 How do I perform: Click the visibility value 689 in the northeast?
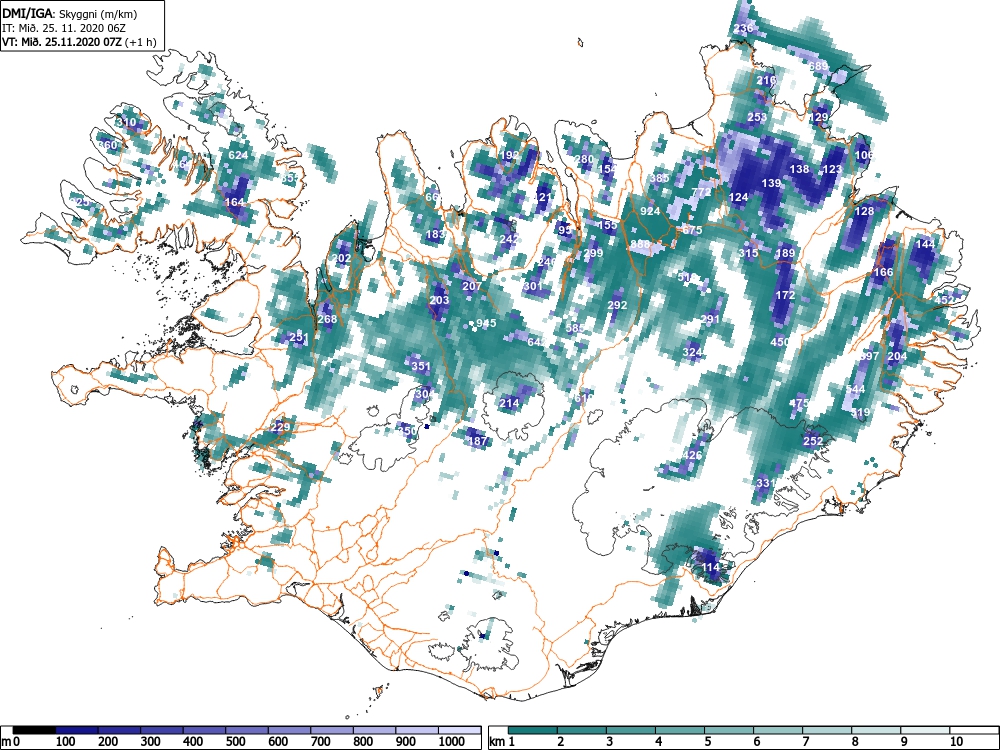(x=818, y=66)
